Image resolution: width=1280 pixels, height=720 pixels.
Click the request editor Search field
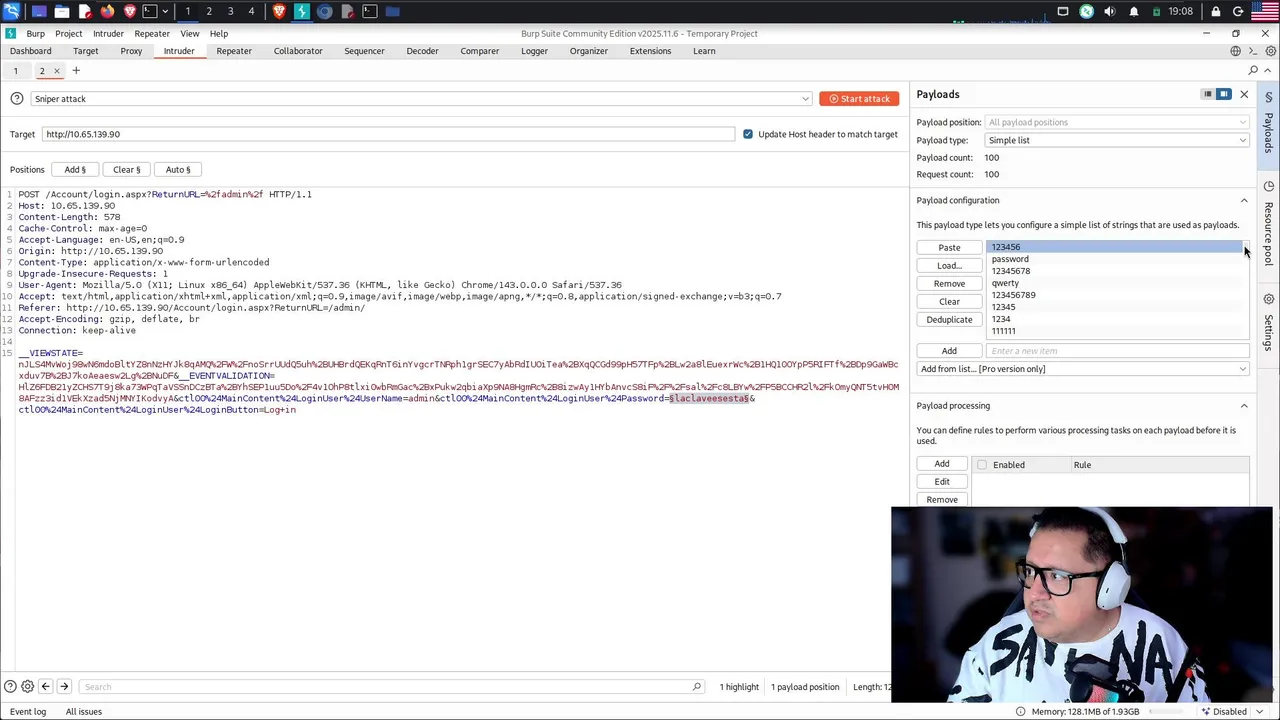coord(390,687)
